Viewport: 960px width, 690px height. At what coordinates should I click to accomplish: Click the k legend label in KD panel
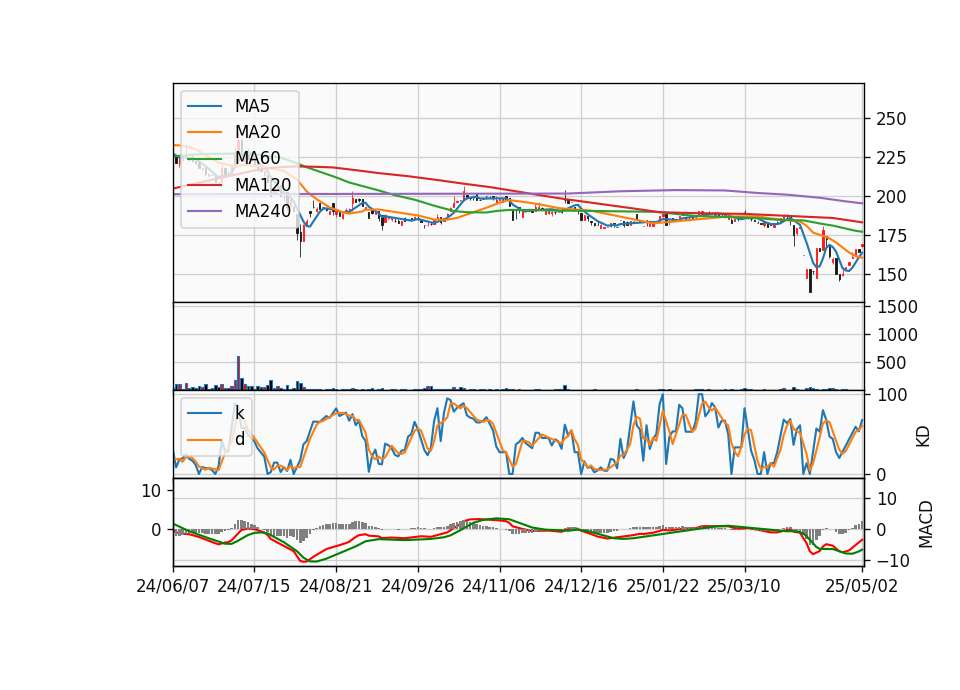click(x=239, y=413)
